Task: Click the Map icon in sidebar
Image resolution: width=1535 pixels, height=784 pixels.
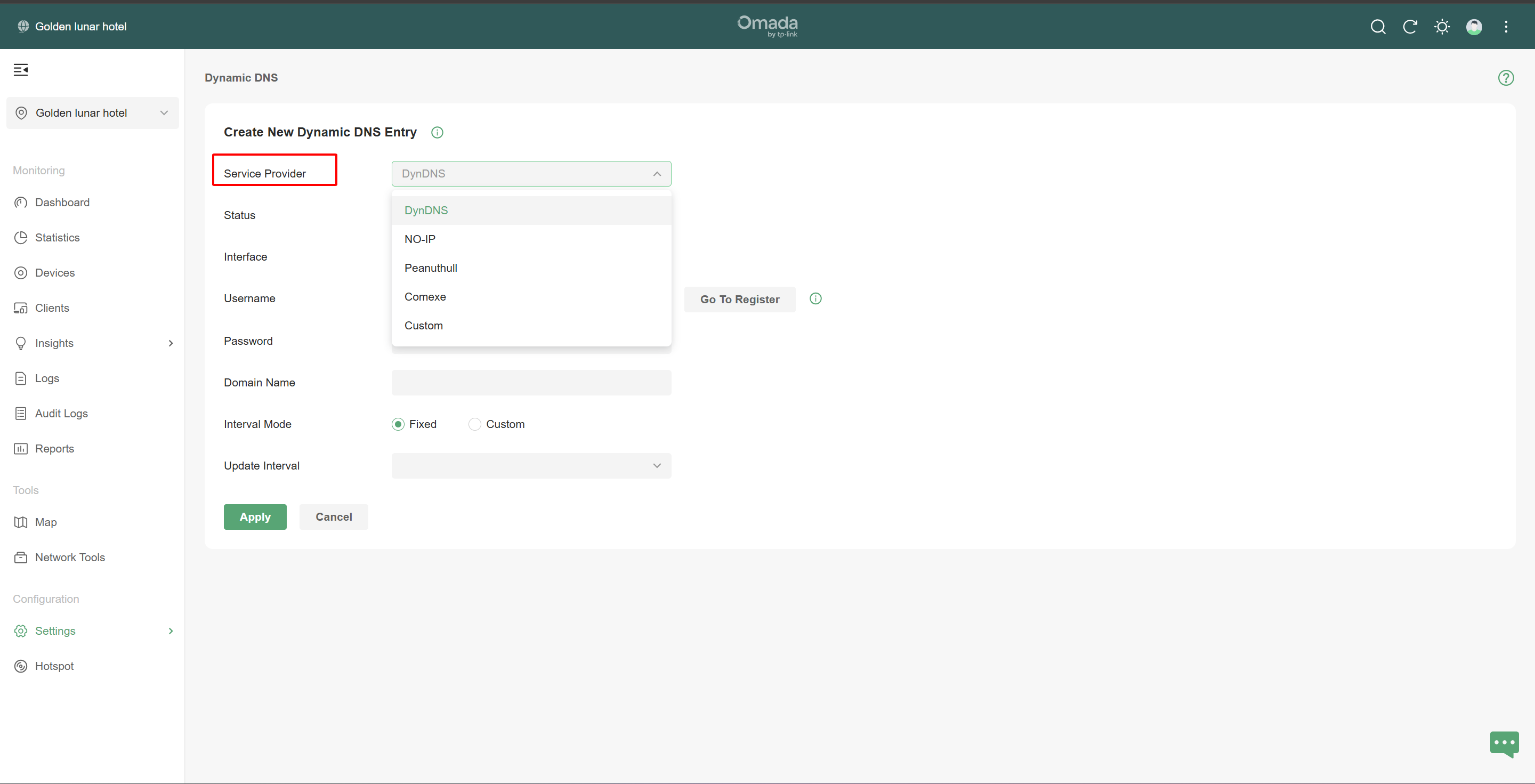Action: 21,522
